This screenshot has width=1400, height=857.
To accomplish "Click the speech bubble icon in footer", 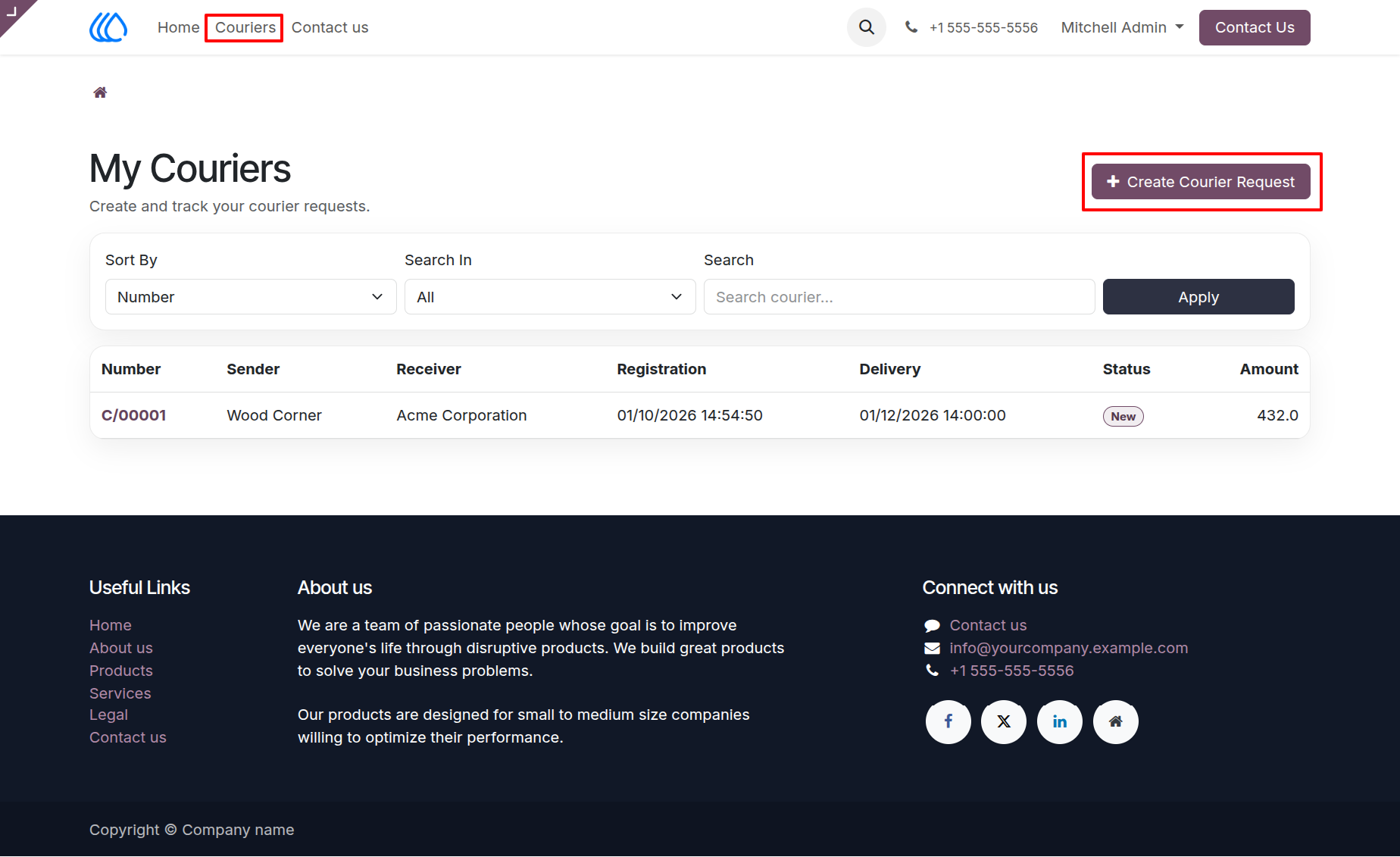I will click(x=932, y=626).
